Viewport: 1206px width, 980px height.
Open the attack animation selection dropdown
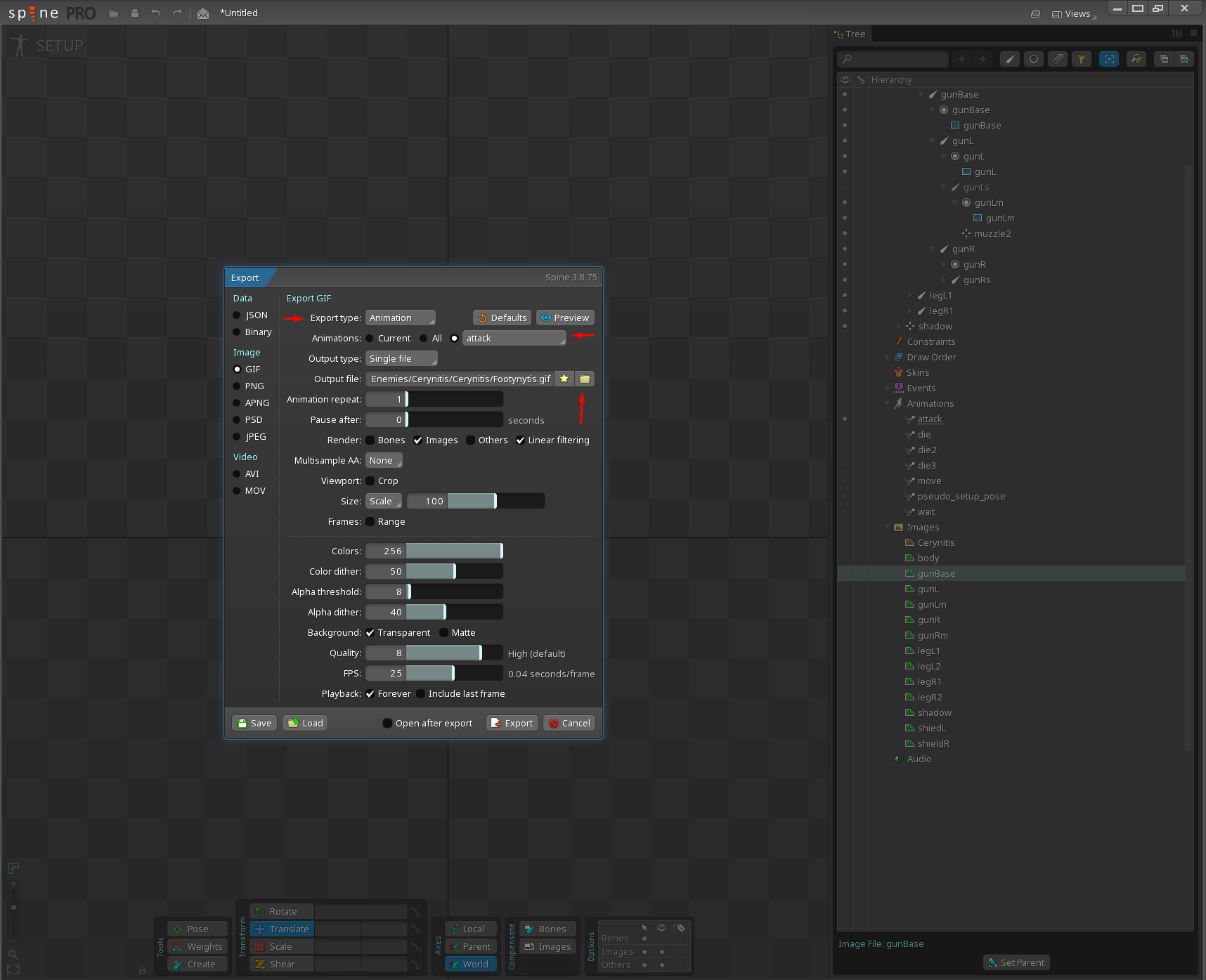514,339
